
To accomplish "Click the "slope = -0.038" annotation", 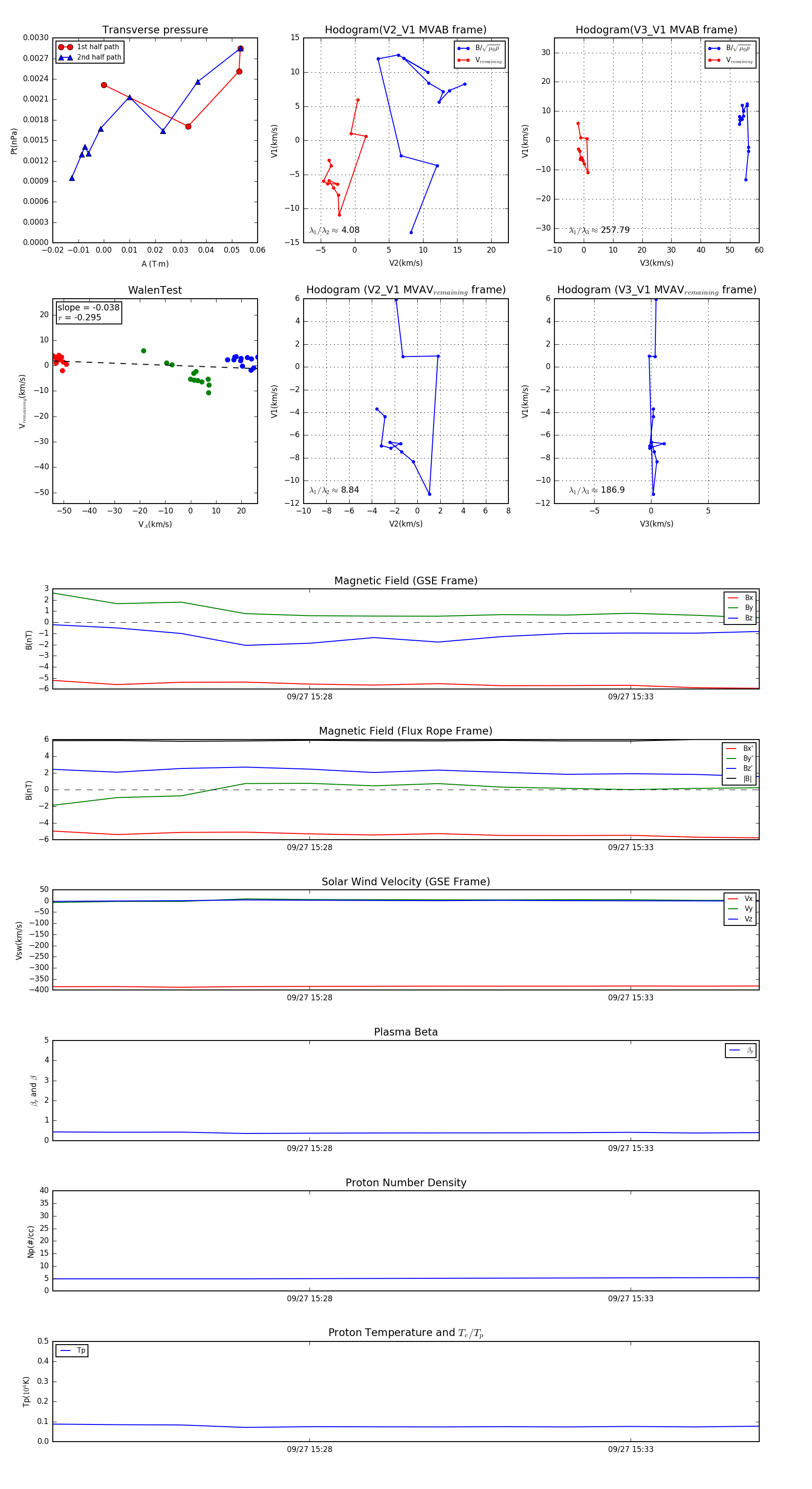I will click(88, 308).
